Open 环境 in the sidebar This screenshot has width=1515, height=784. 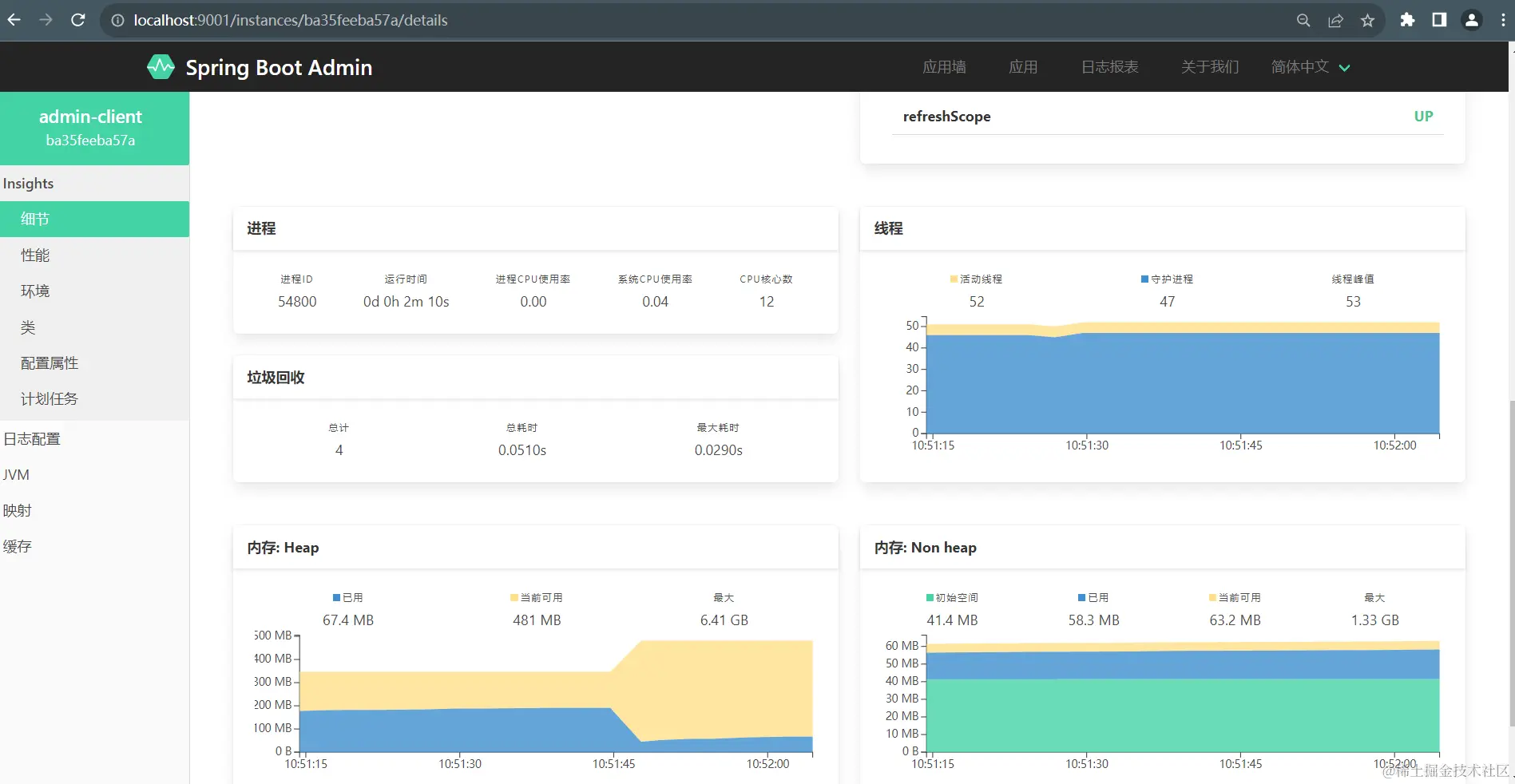(94, 291)
